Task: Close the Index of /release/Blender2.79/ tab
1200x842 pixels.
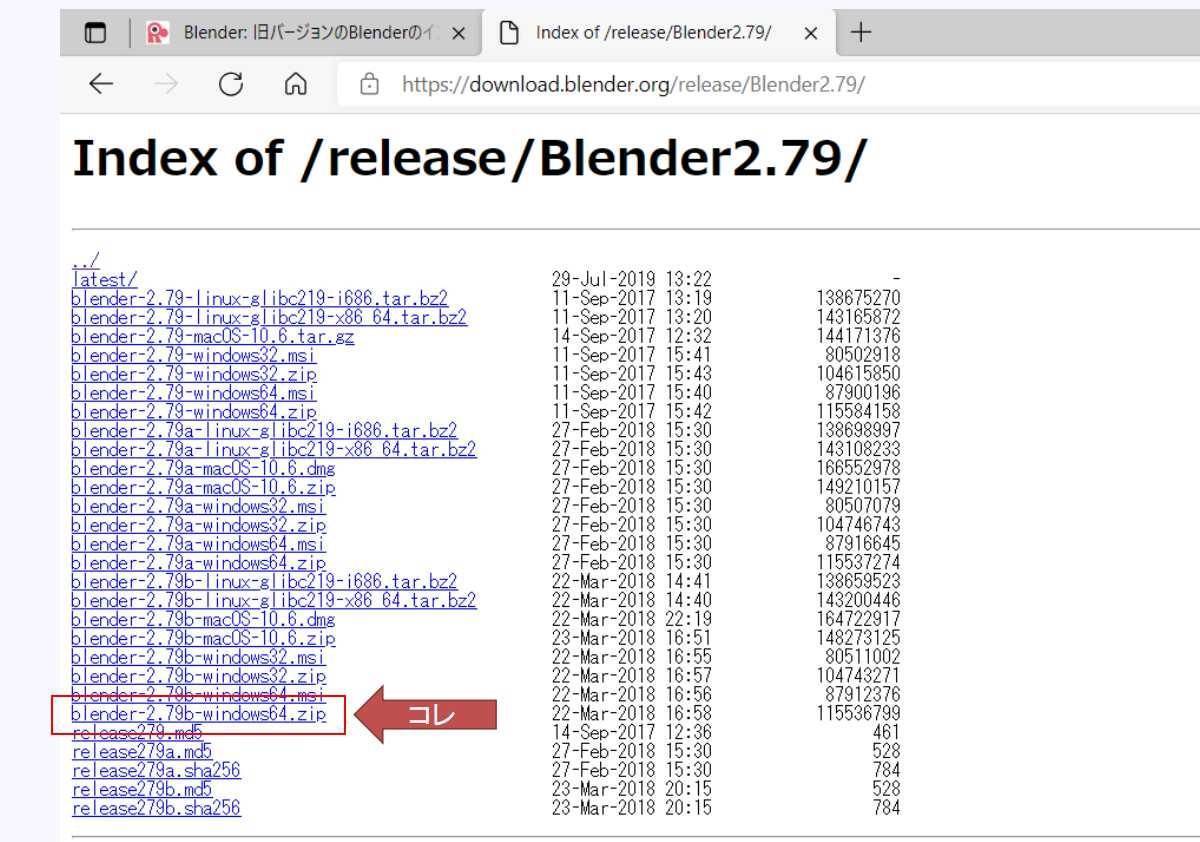Action: [x=811, y=33]
